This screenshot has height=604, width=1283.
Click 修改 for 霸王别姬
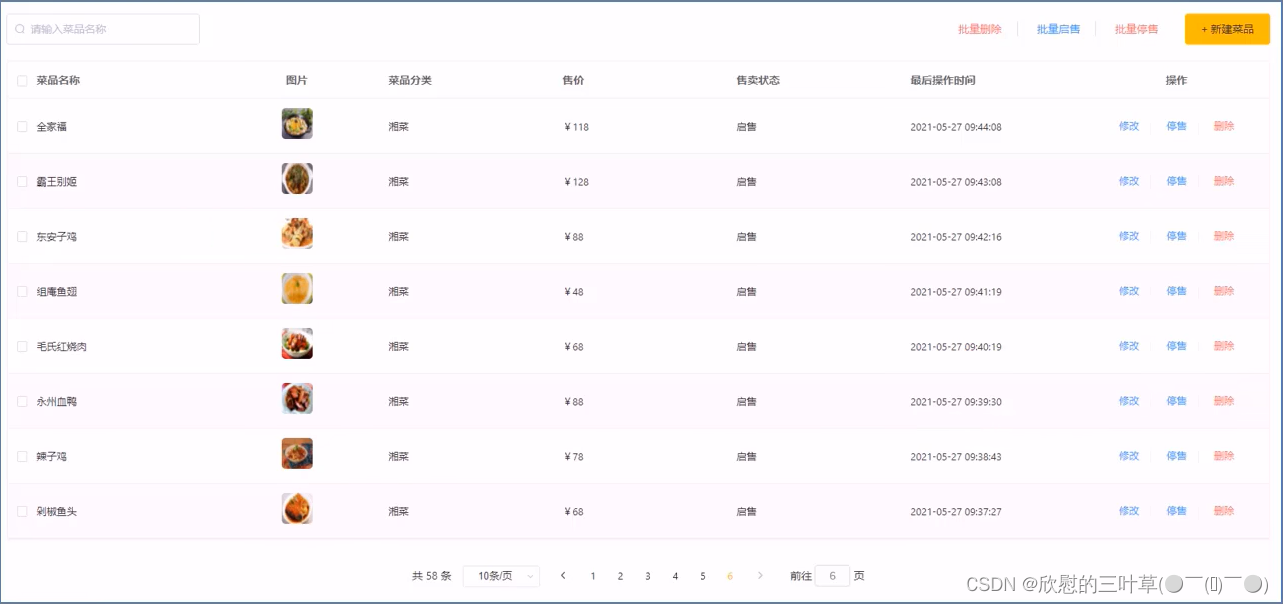1129,181
